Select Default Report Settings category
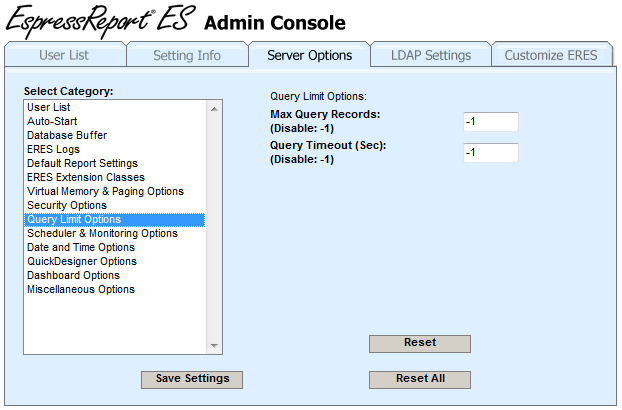The image size is (622, 410). pos(115,163)
